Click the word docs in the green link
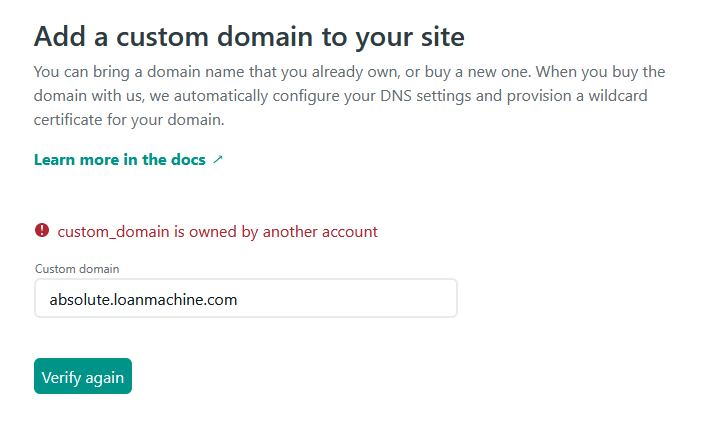Viewport: 706px width, 432px height. 188,159
